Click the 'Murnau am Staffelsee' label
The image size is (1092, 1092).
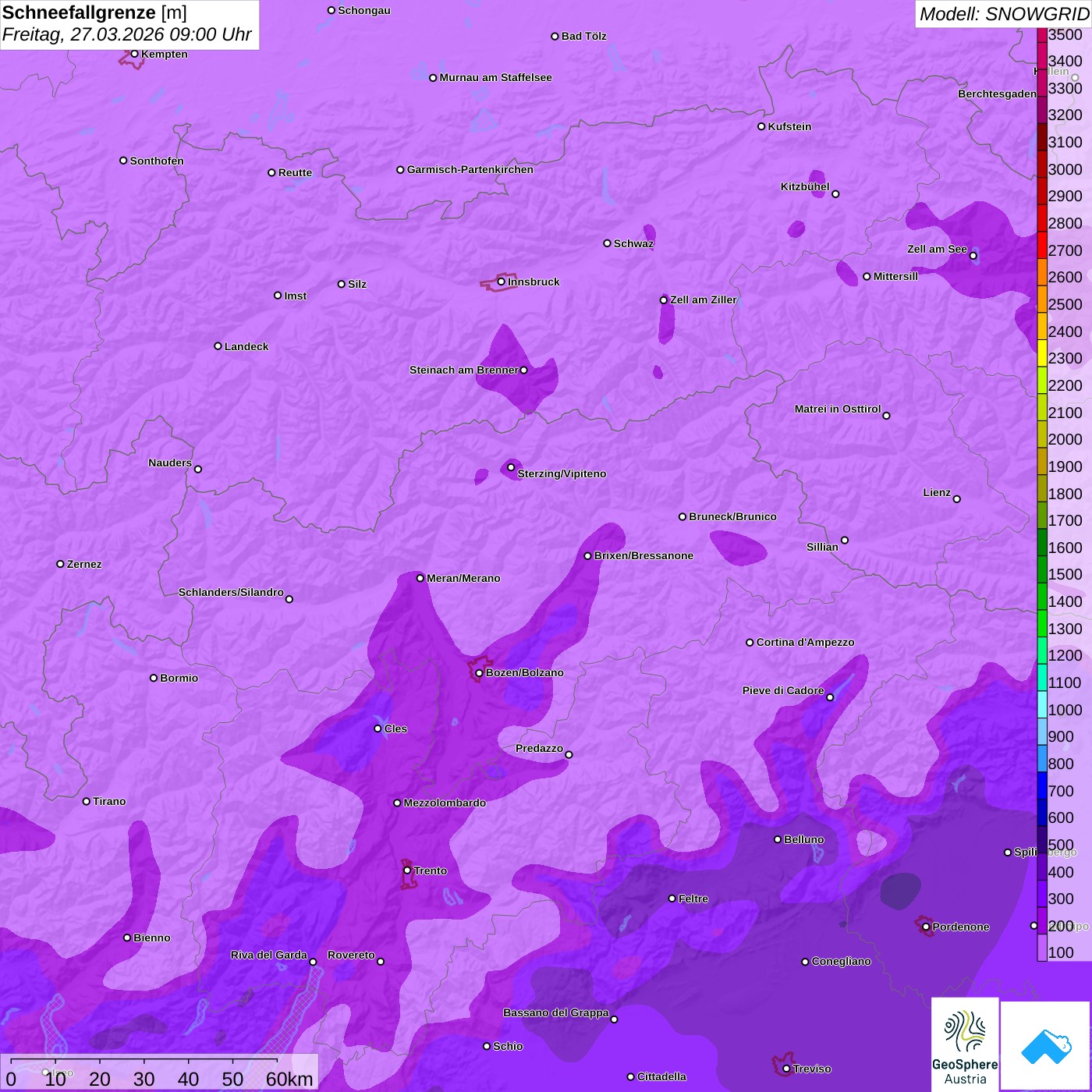coord(495,77)
